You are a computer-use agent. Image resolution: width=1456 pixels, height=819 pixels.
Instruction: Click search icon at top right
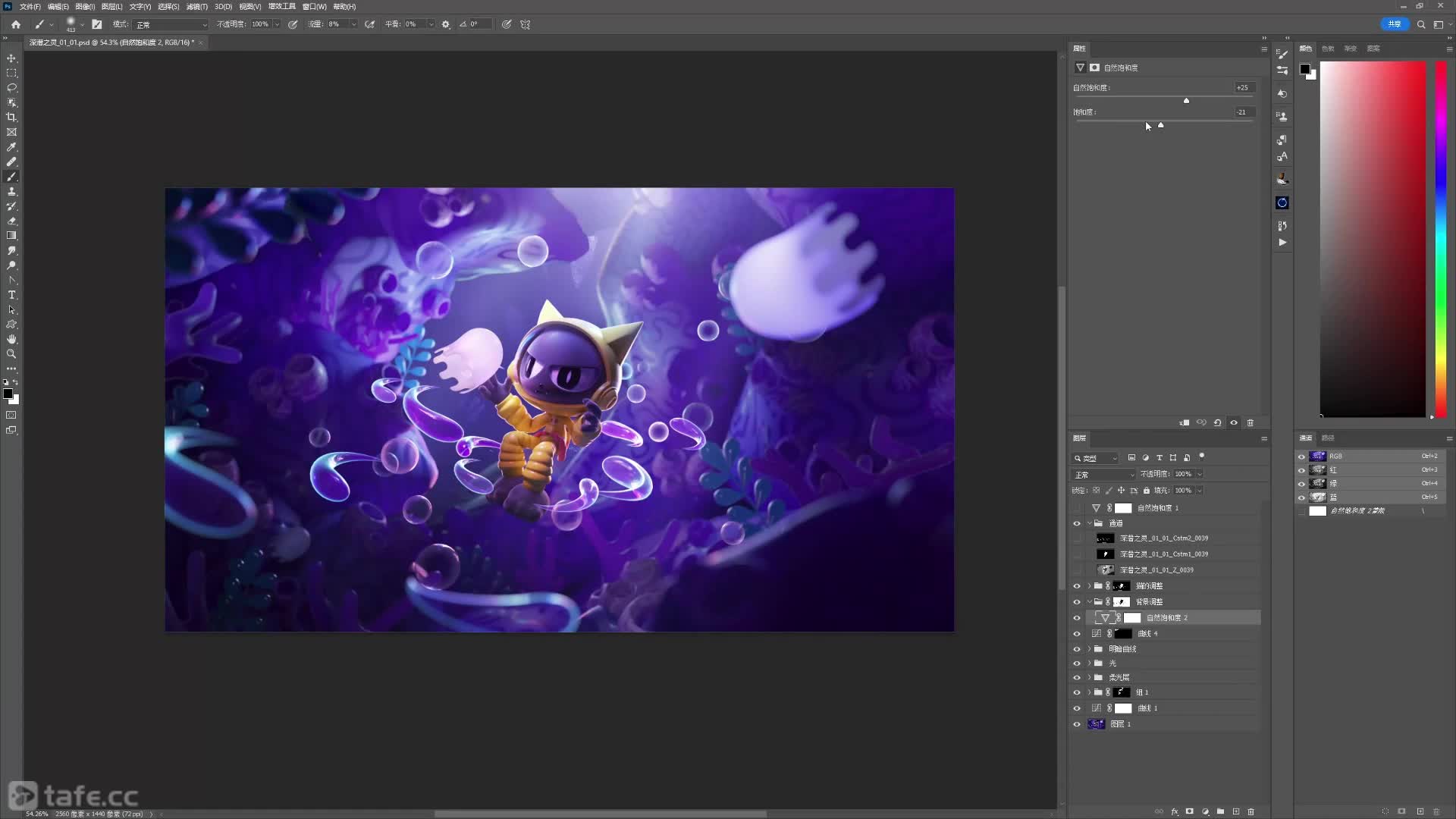coord(1421,24)
